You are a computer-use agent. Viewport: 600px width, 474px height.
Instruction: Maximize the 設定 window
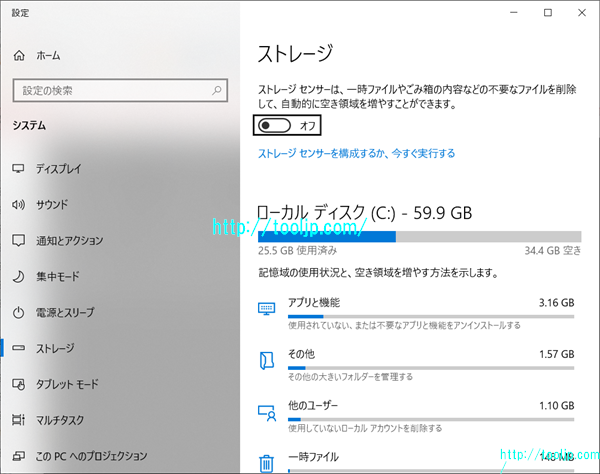548,13
